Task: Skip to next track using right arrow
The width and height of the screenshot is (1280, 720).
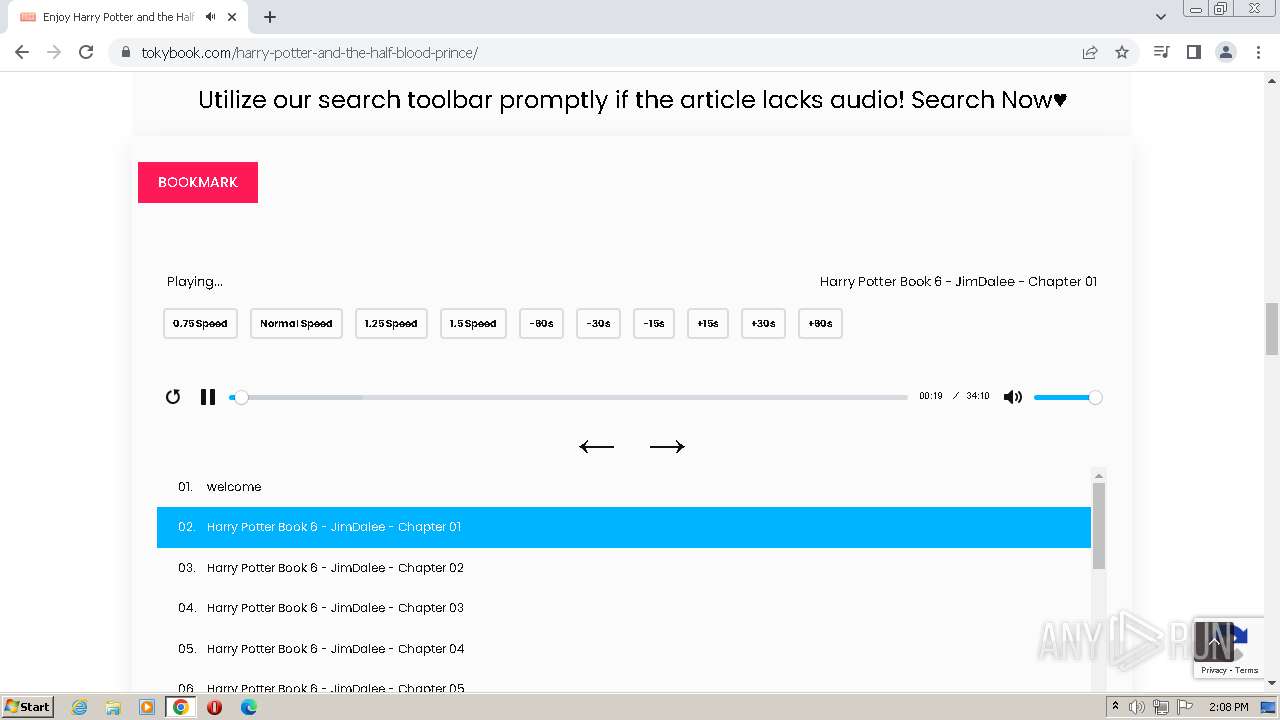Action: [667, 446]
